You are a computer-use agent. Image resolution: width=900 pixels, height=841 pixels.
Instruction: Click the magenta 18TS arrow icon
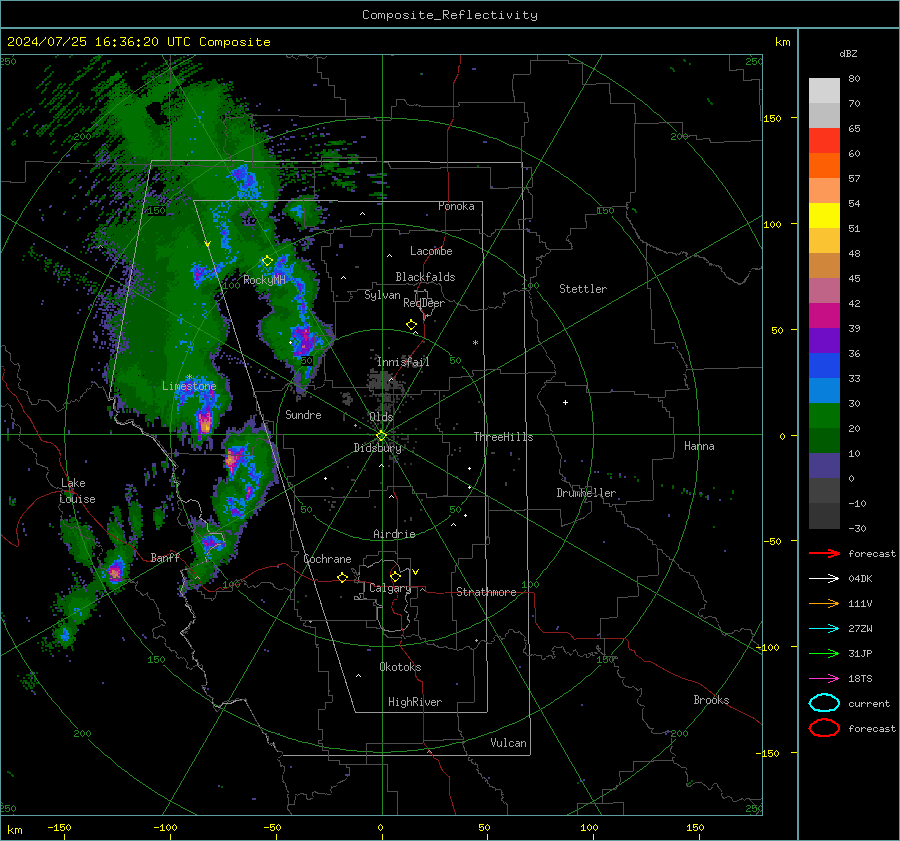824,679
